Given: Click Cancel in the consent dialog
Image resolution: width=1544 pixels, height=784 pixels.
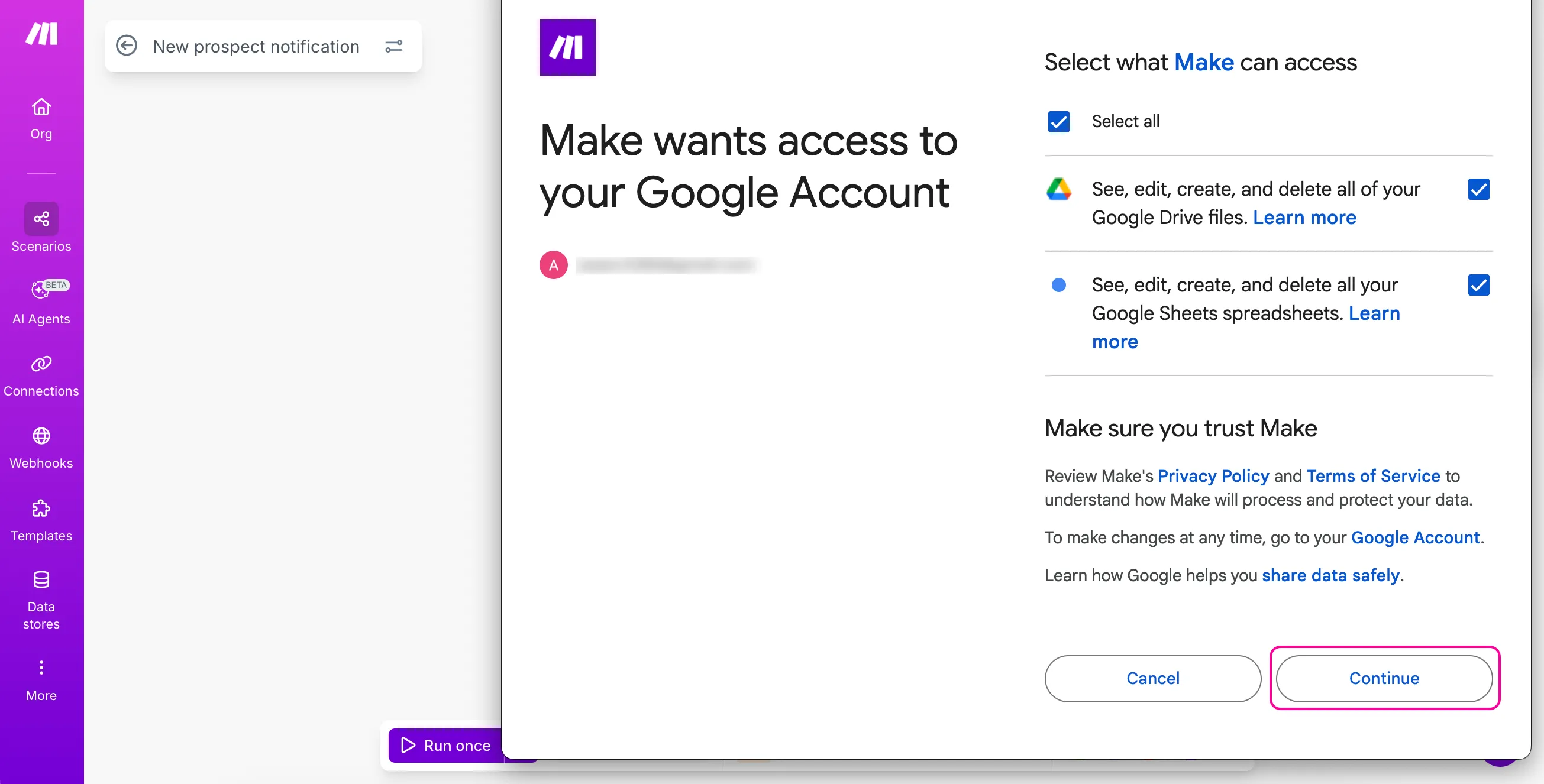Looking at the screenshot, I should tap(1152, 679).
